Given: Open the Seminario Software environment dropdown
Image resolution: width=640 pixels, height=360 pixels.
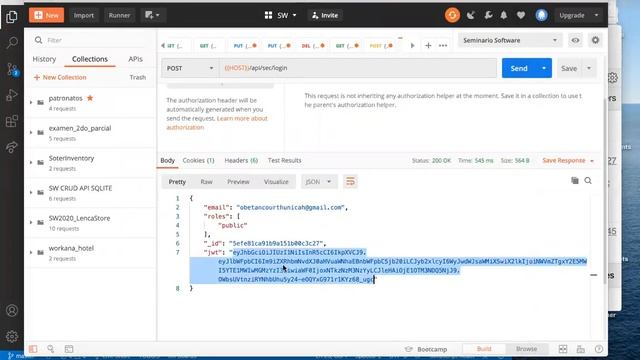Looking at the screenshot, I should tap(510, 40).
